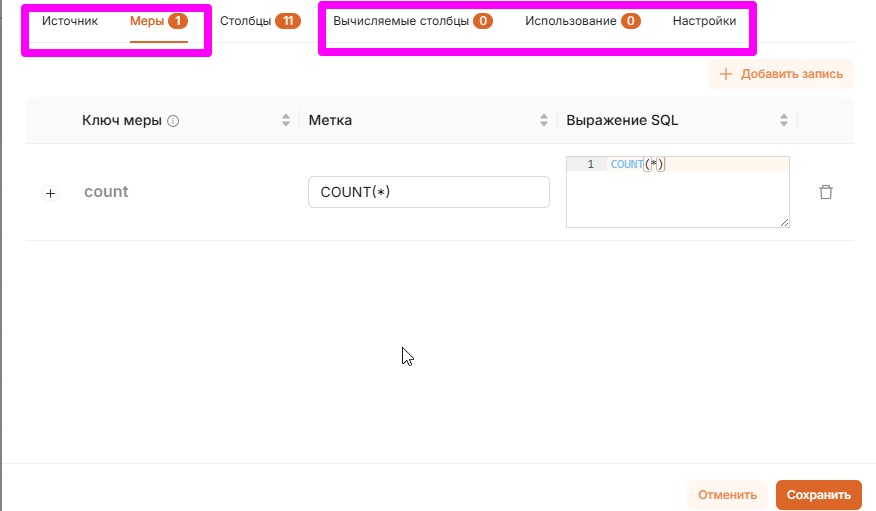
Task: Click line number 1 in SQL editor gutter
Action: (x=590, y=164)
